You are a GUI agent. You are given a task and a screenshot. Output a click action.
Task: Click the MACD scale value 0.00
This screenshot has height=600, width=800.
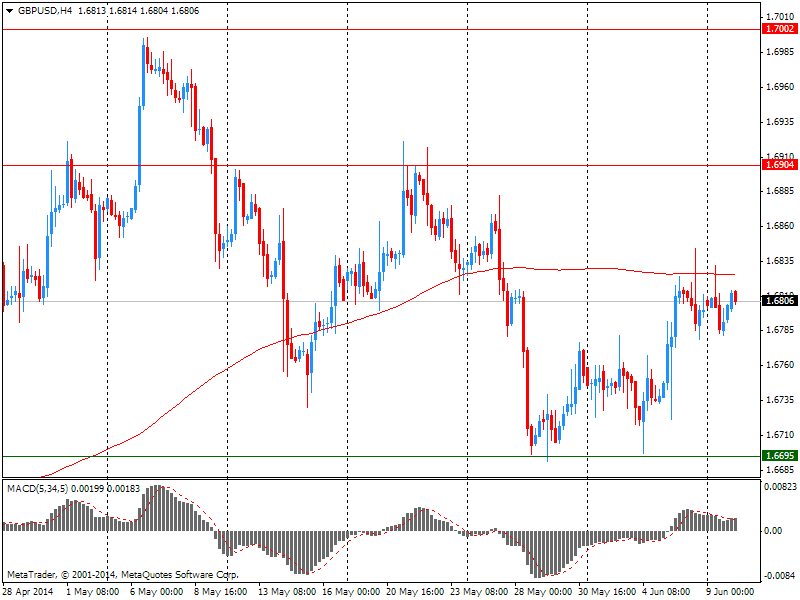pyautogui.click(x=773, y=531)
